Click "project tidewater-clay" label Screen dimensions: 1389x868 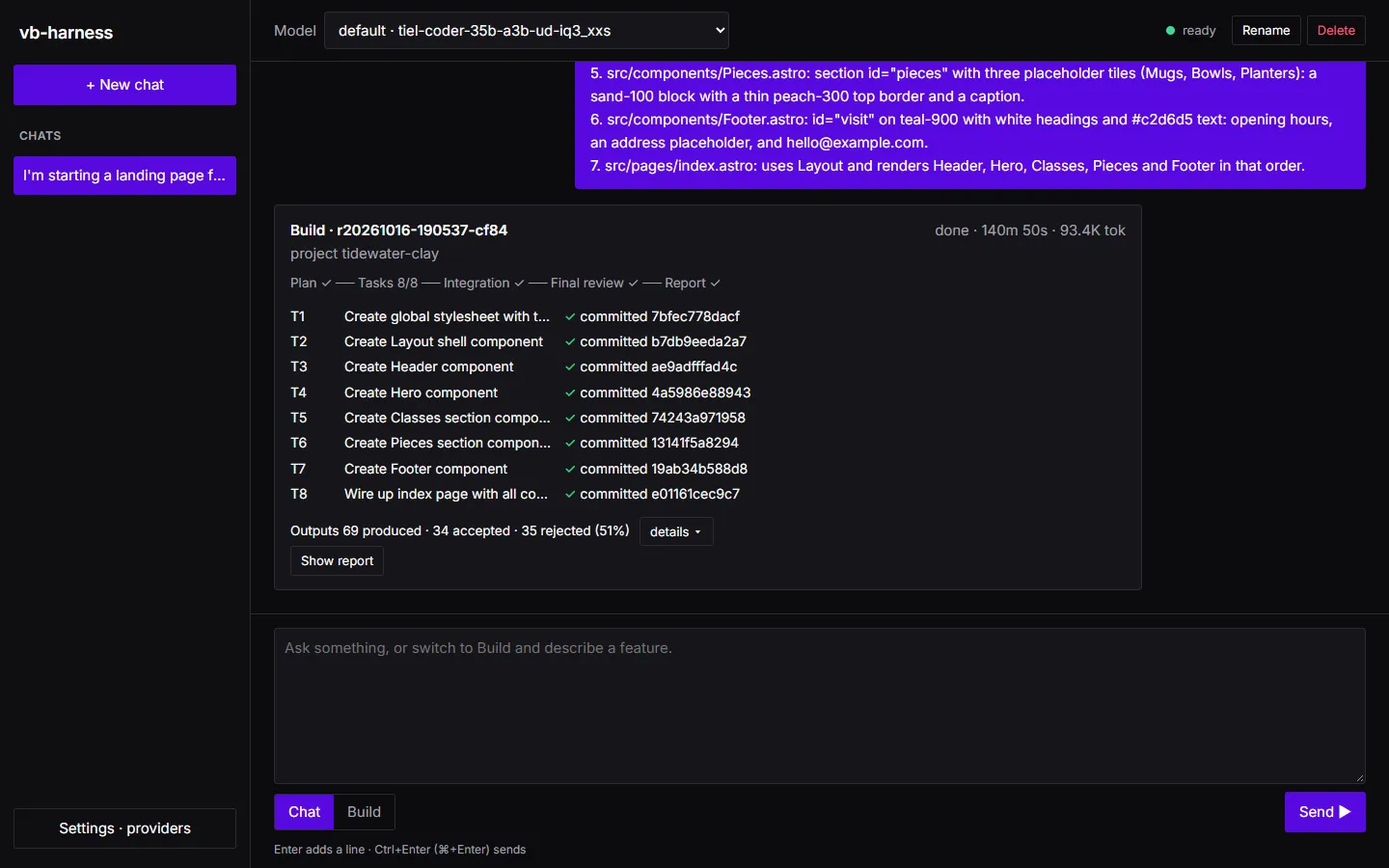point(365,254)
